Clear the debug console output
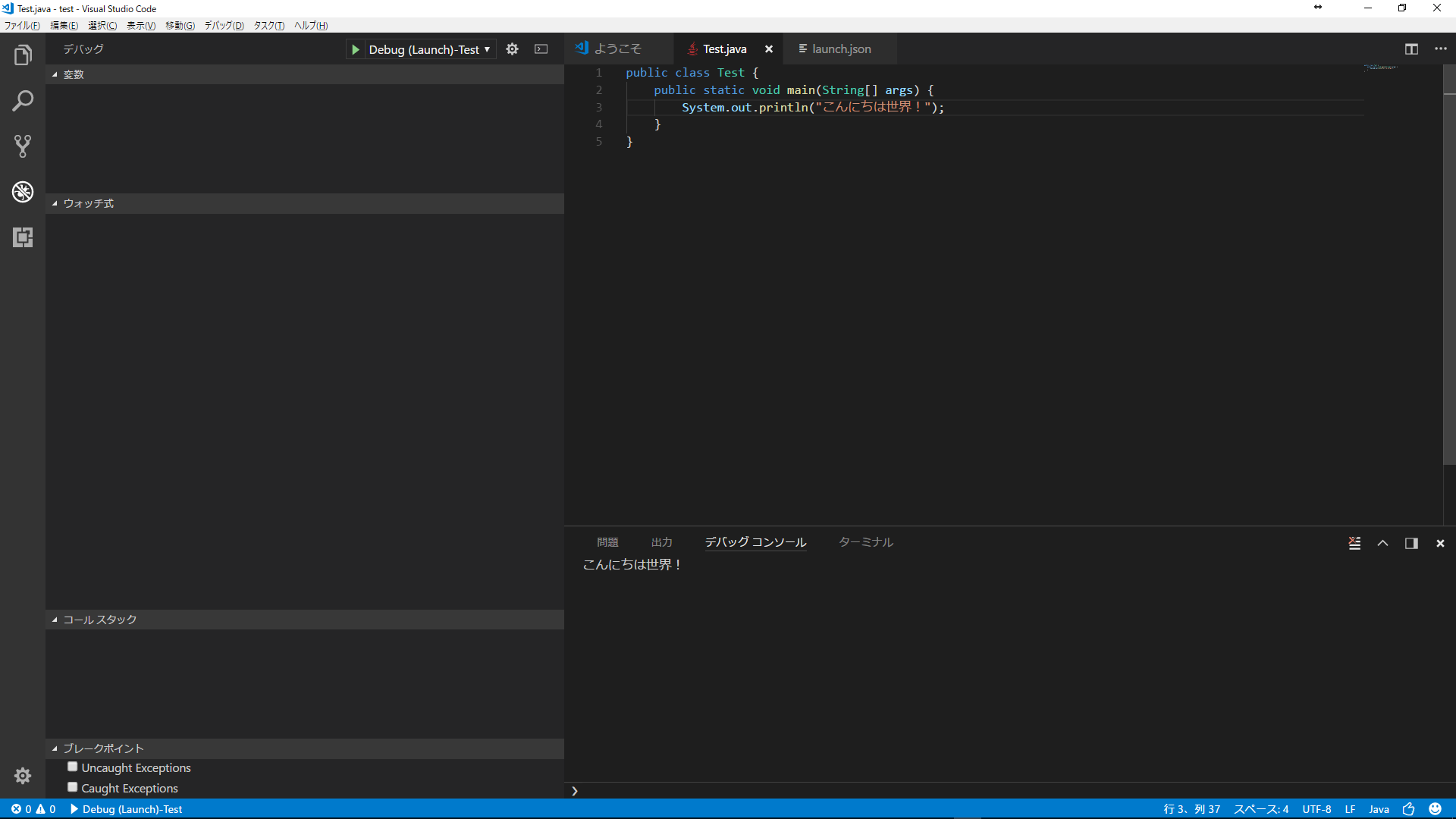Viewport: 1456px width, 819px height. pos(1354,543)
